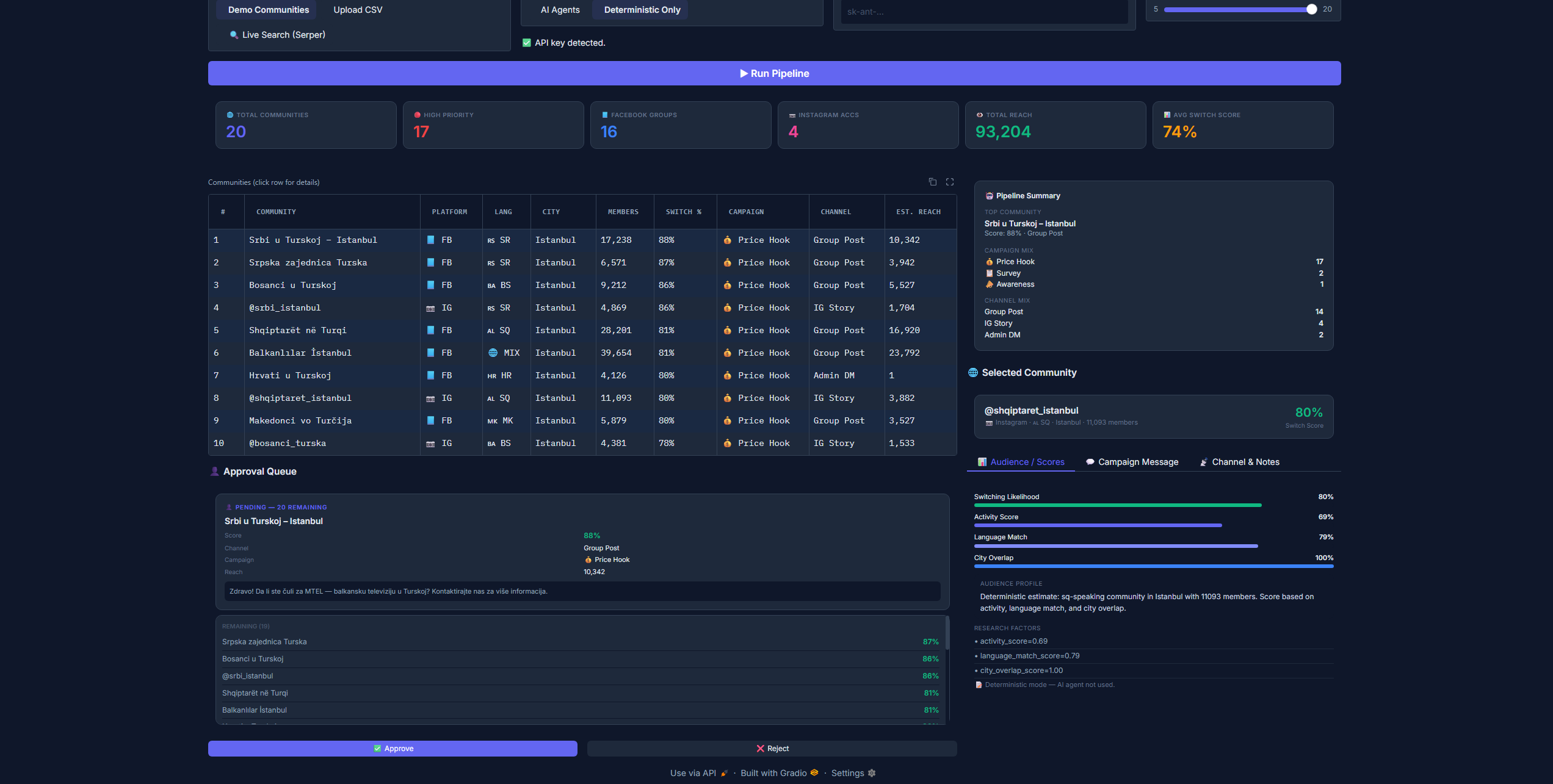Click the fullscreen icon above Communities table
The image size is (1553, 784).
pyautogui.click(x=950, y=182)
